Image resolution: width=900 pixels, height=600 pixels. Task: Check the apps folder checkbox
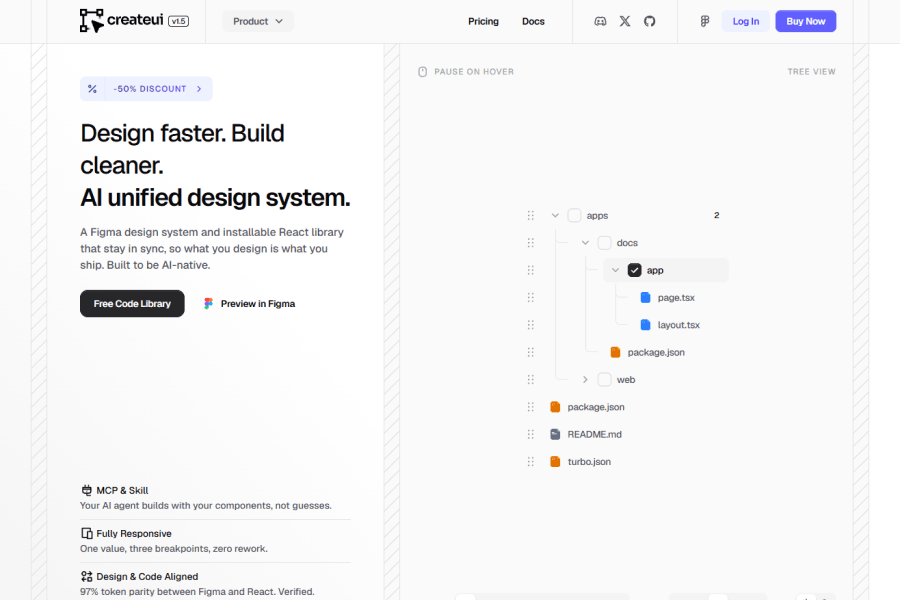pos(574,215)
